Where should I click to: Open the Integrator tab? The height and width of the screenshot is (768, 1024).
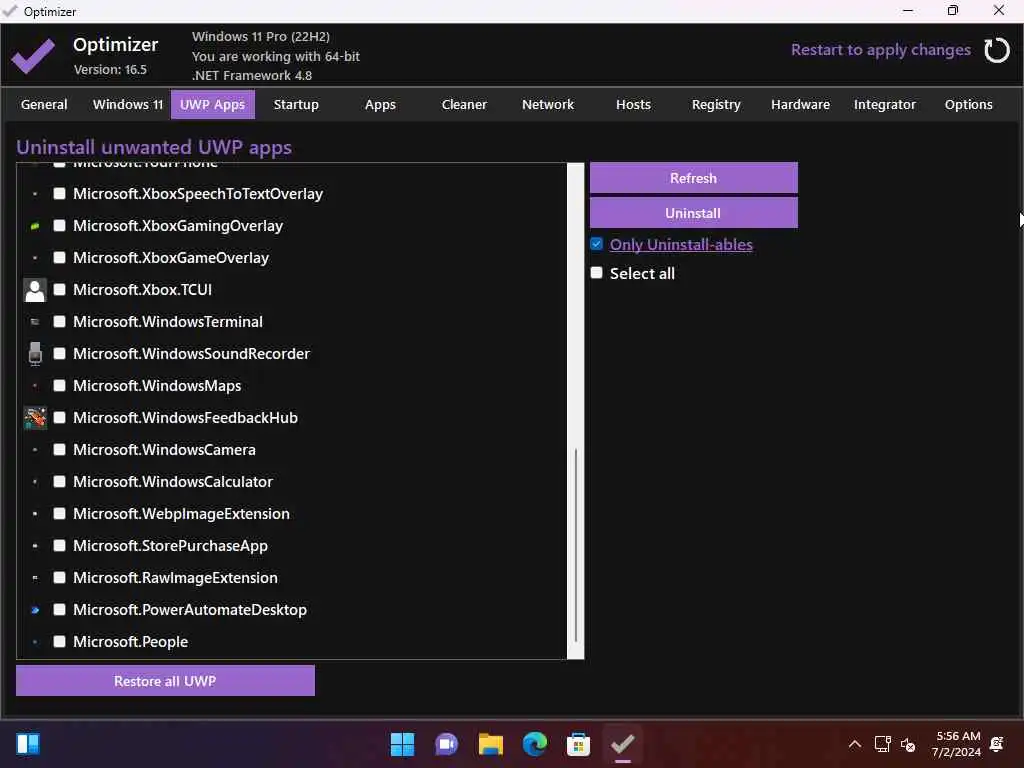click(885, 104)
